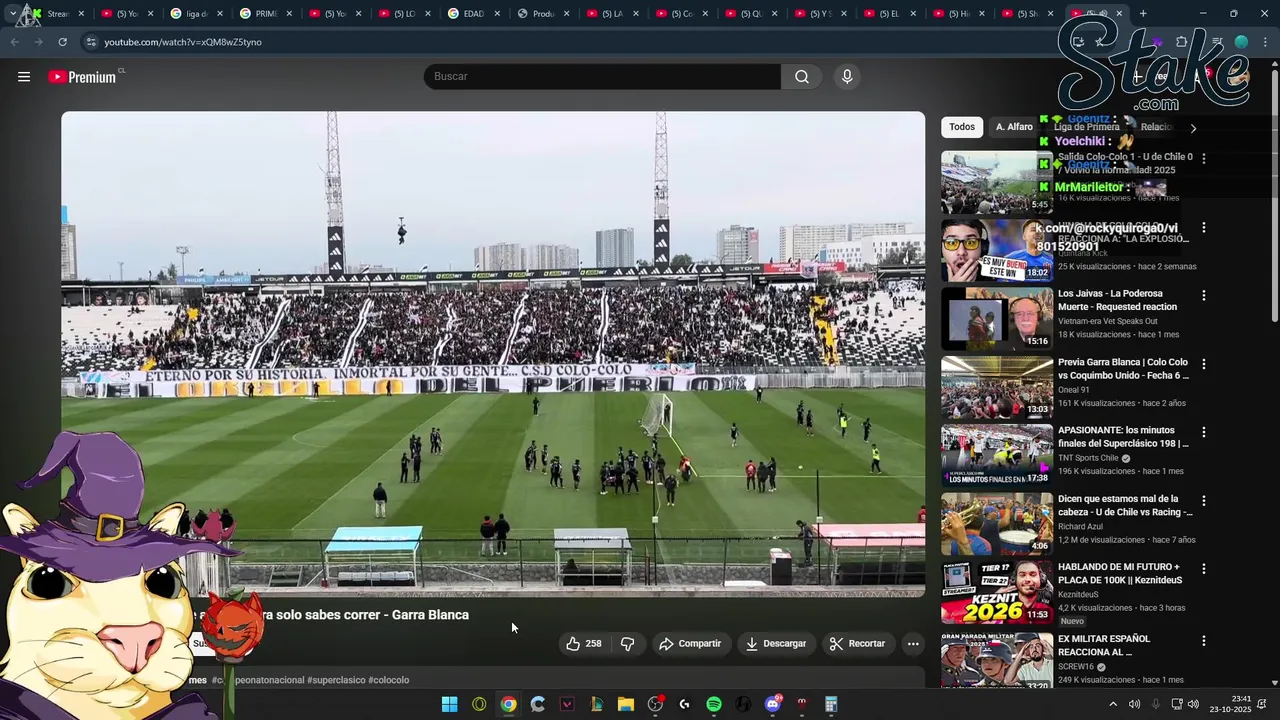Viewport: 1280px width, 720px height.
Task: Open the Windows Start menu
Action: [450, 704]
